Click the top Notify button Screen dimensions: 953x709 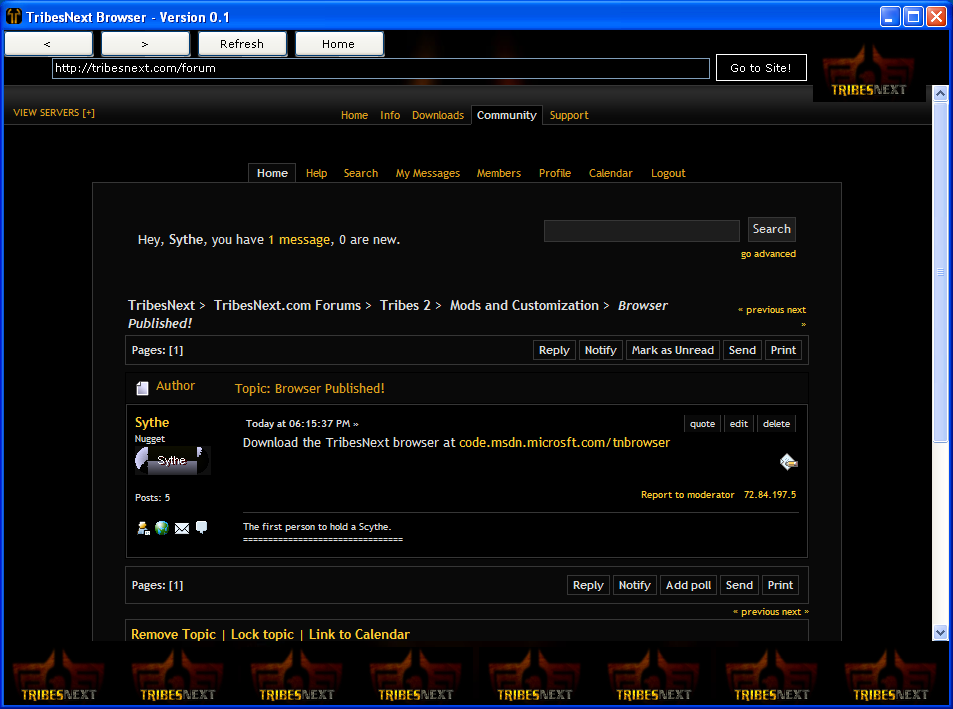click(600, 350)
